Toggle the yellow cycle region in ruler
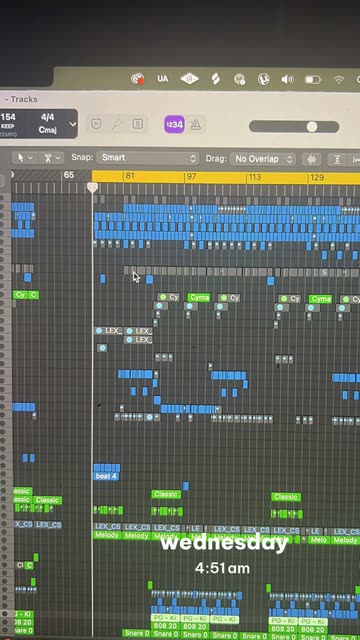 pos(226,177)
